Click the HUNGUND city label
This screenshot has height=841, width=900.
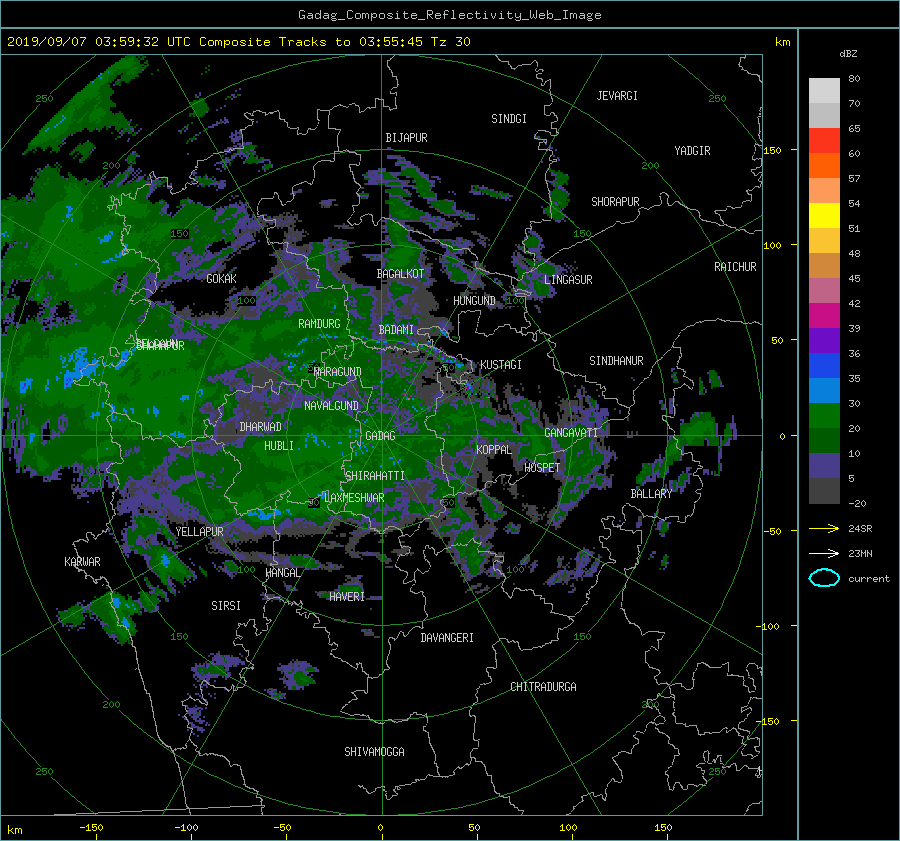pyautogui.click(x=474, y=301)
